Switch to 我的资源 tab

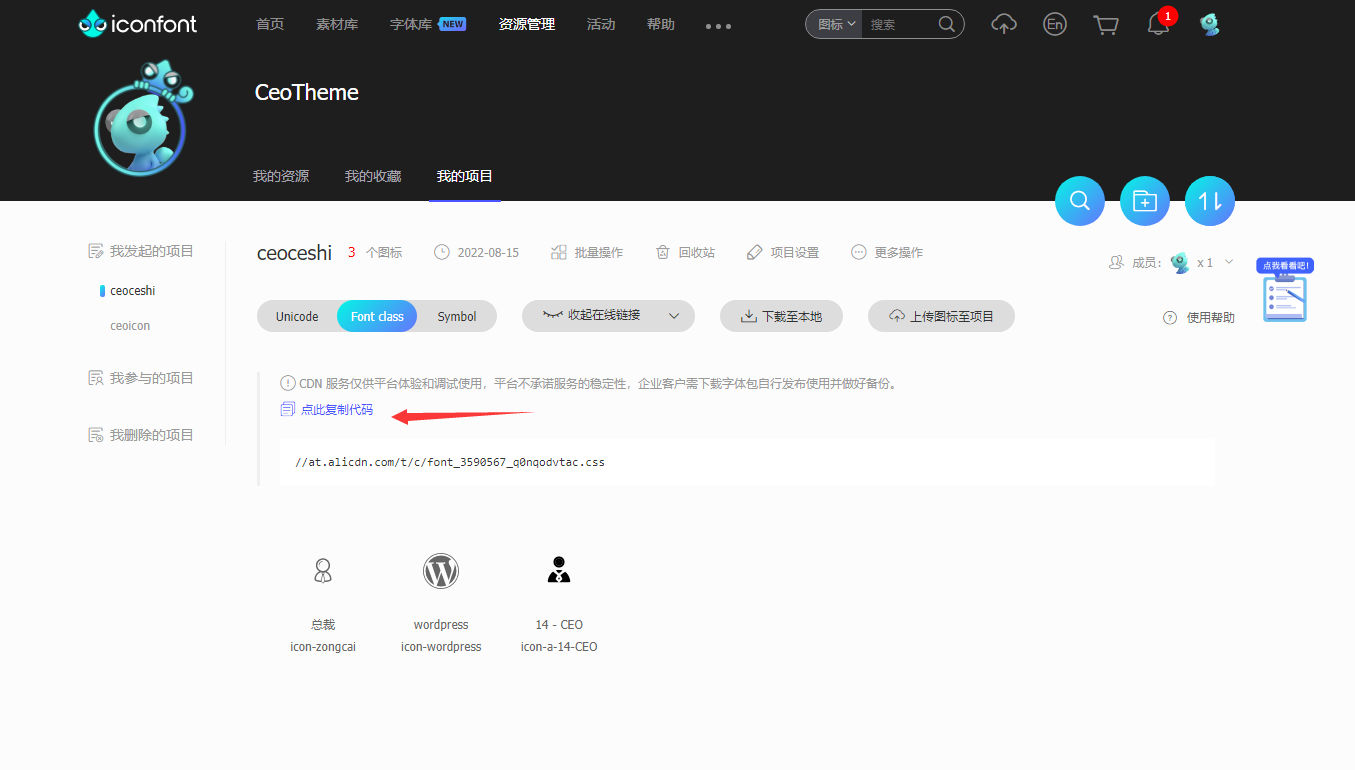tap(281, 176)
